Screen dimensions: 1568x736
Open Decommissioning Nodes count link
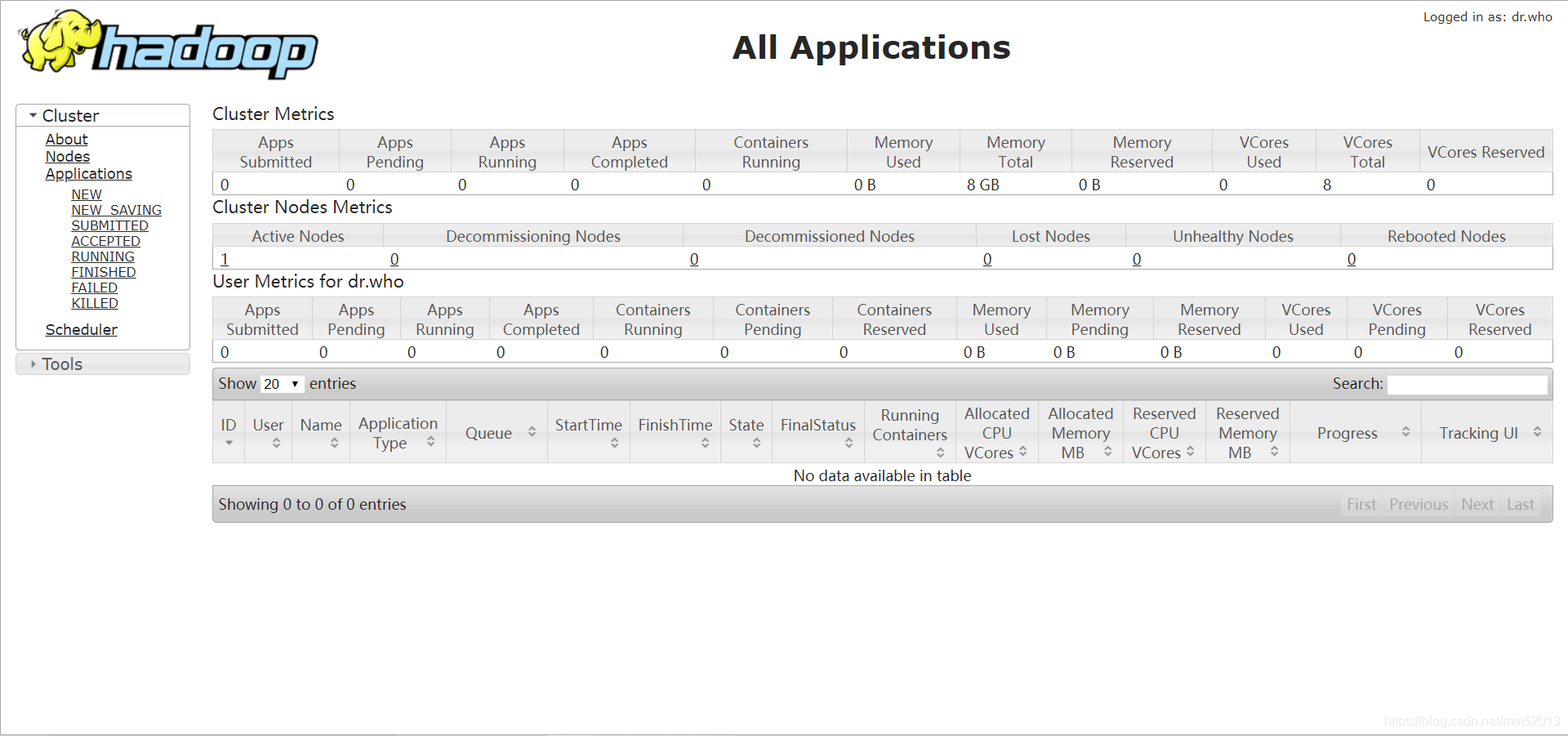(394, 259)
